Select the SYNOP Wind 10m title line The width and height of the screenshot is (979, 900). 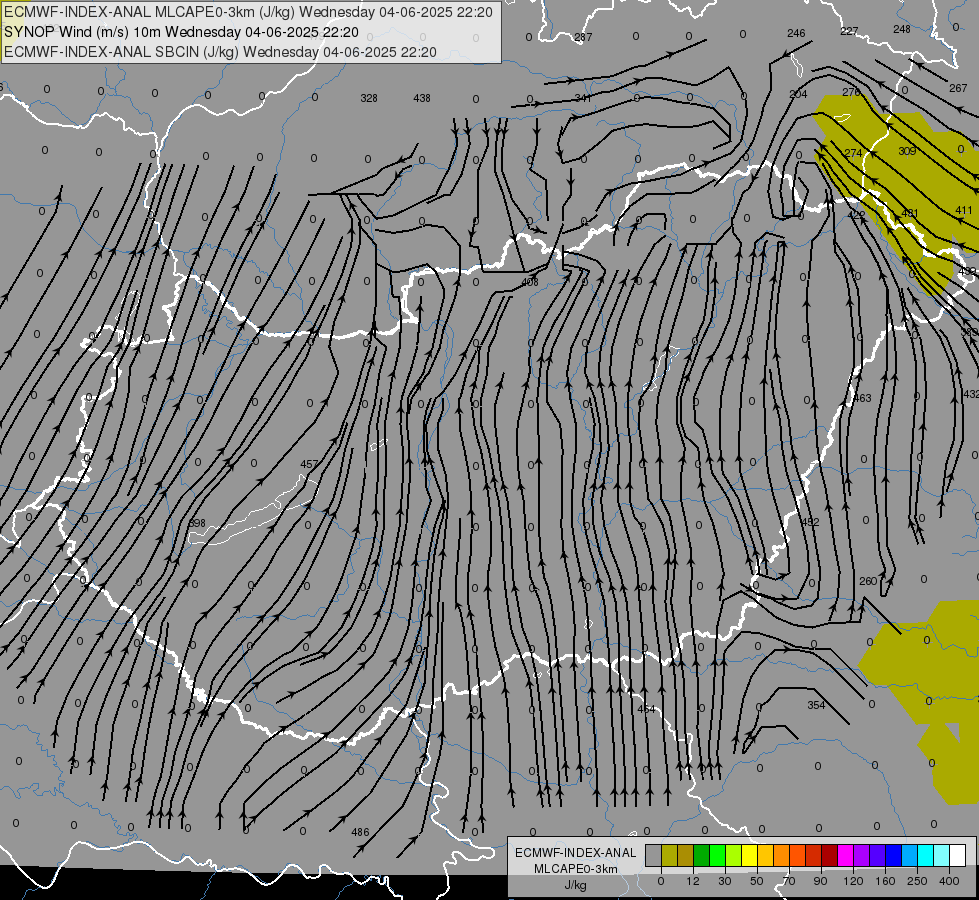coord(182,32)
